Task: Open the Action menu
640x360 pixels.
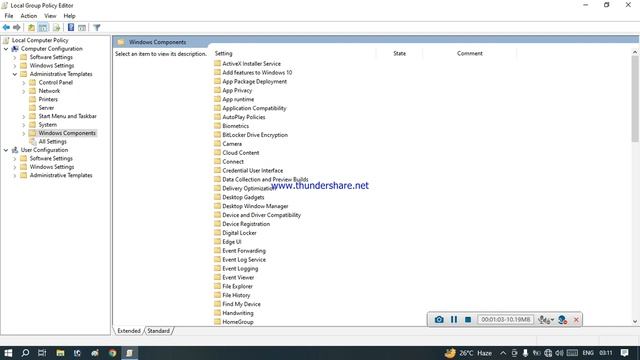Action: coord(29,16)
